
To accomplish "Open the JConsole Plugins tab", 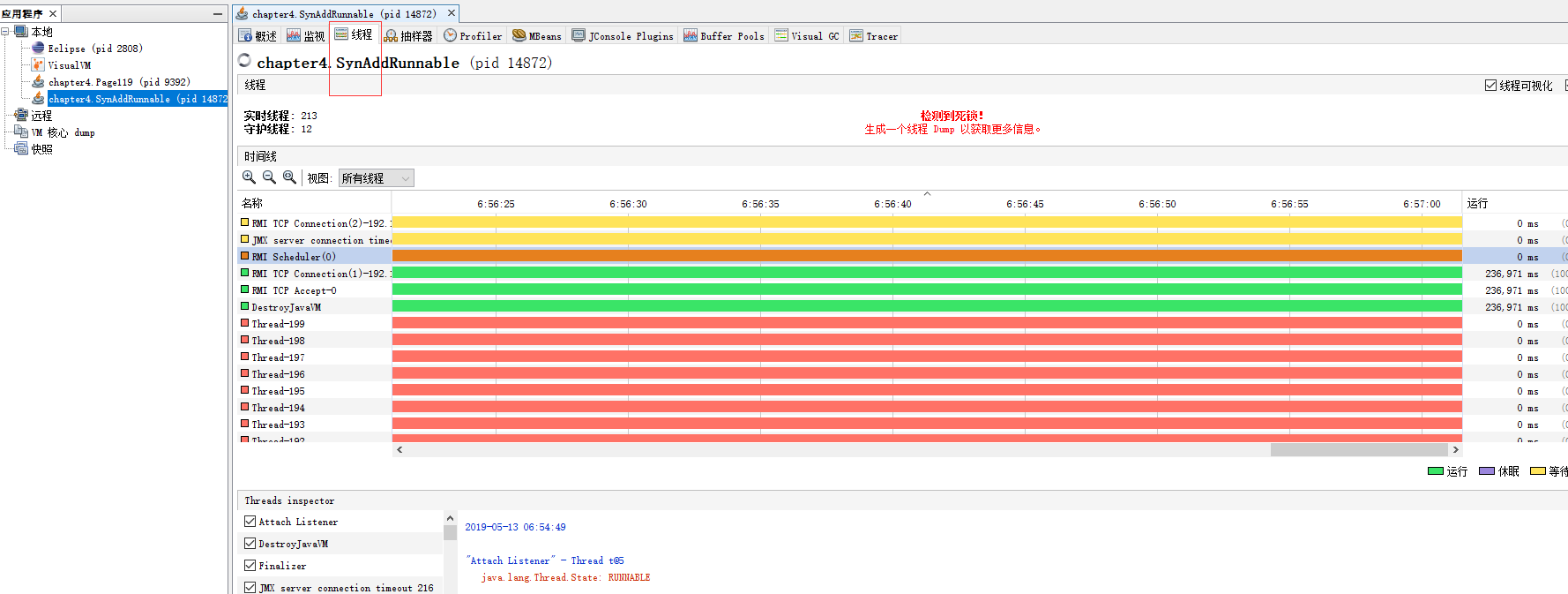I will click(623, 36).
